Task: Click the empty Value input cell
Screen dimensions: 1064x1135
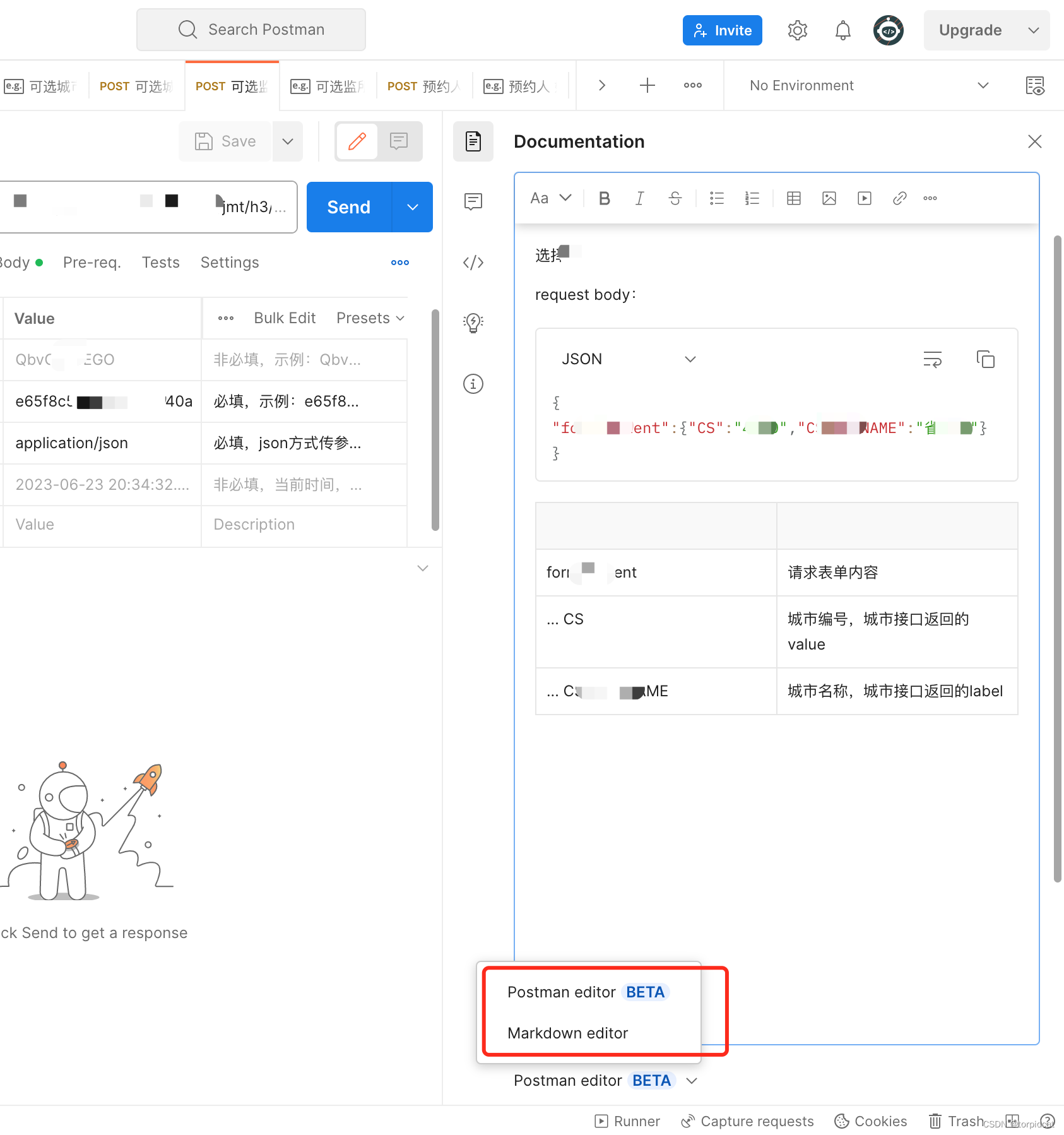Action: coord(102,525)
